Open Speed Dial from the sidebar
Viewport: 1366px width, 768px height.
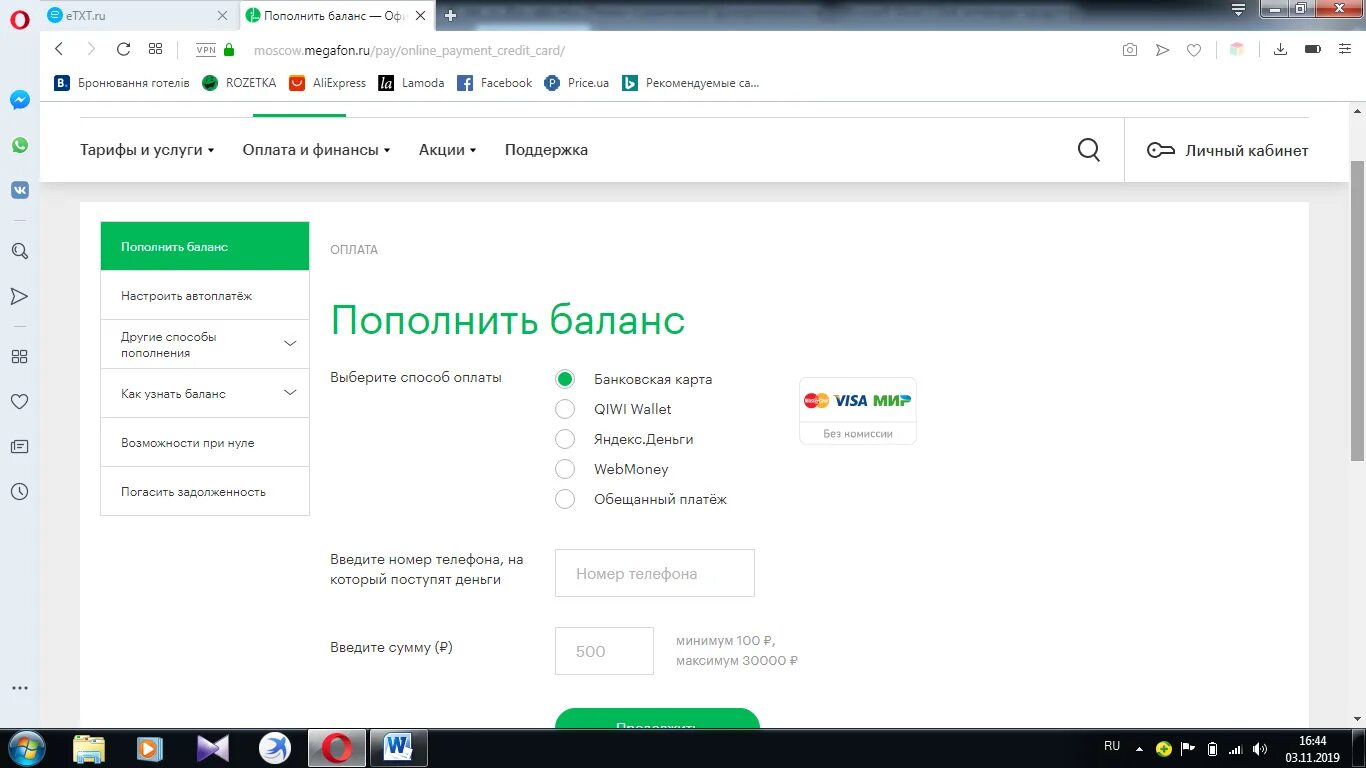20,357
